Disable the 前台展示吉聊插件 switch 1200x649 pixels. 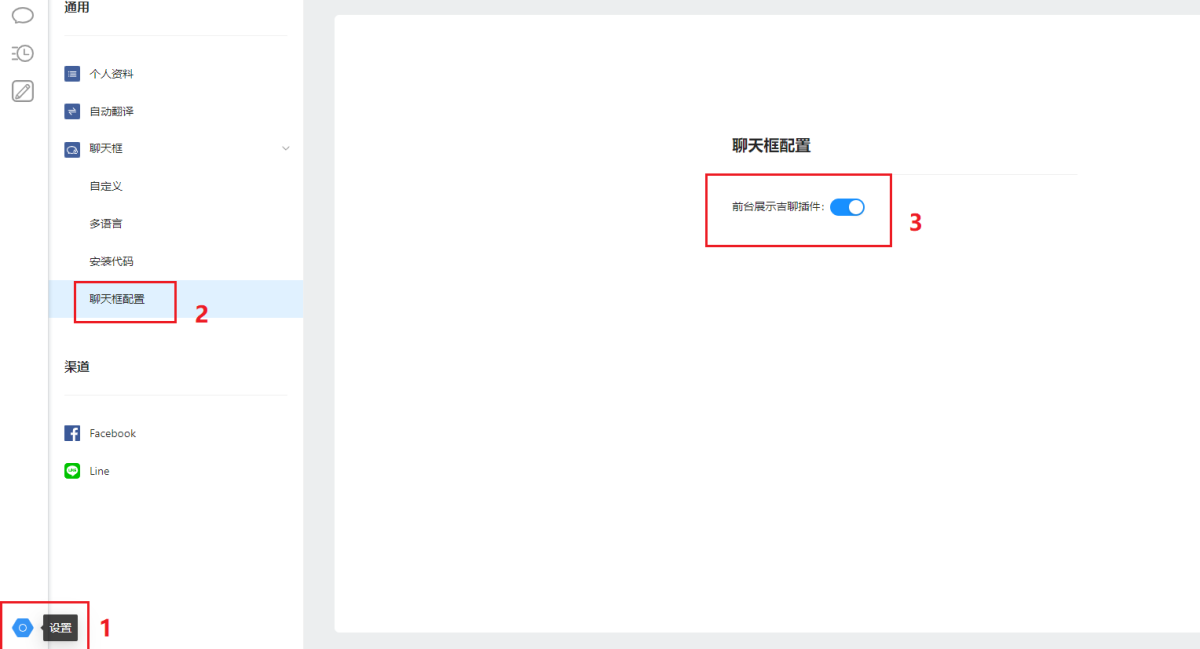pos(847,207)
